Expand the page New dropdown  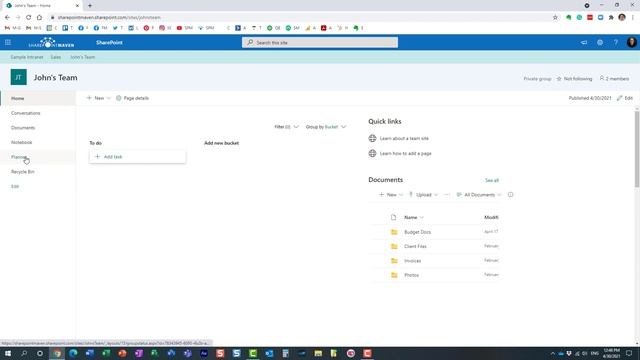click(98, 98)
